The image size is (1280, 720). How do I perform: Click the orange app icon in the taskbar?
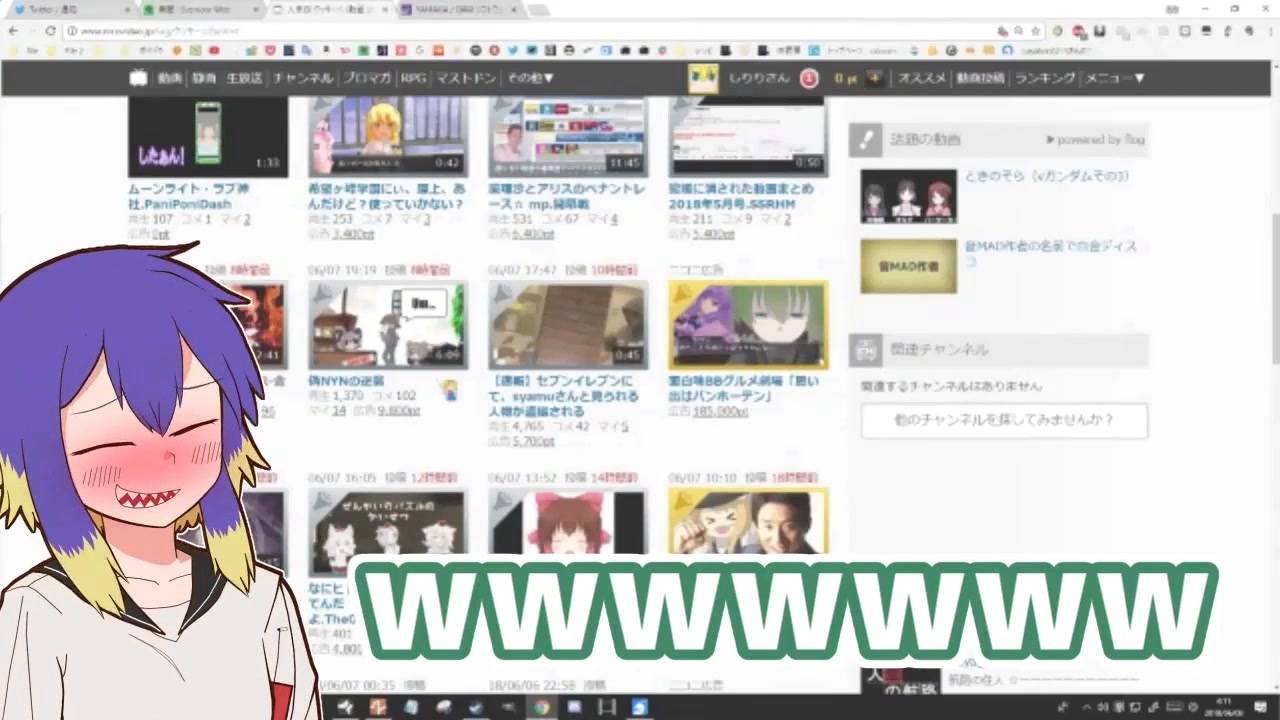point(377,707)
